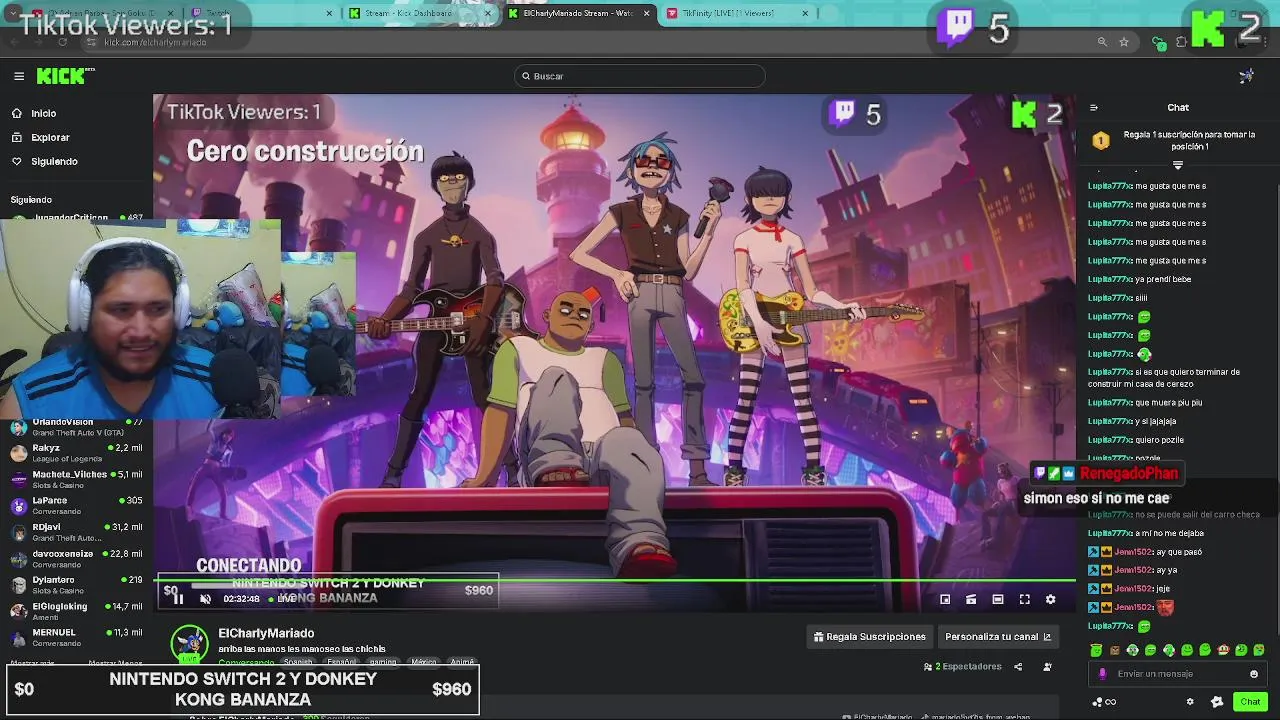Send message with green Chat button
1280x720 pixels.
pyautogui.click(x=1250, y=702)
